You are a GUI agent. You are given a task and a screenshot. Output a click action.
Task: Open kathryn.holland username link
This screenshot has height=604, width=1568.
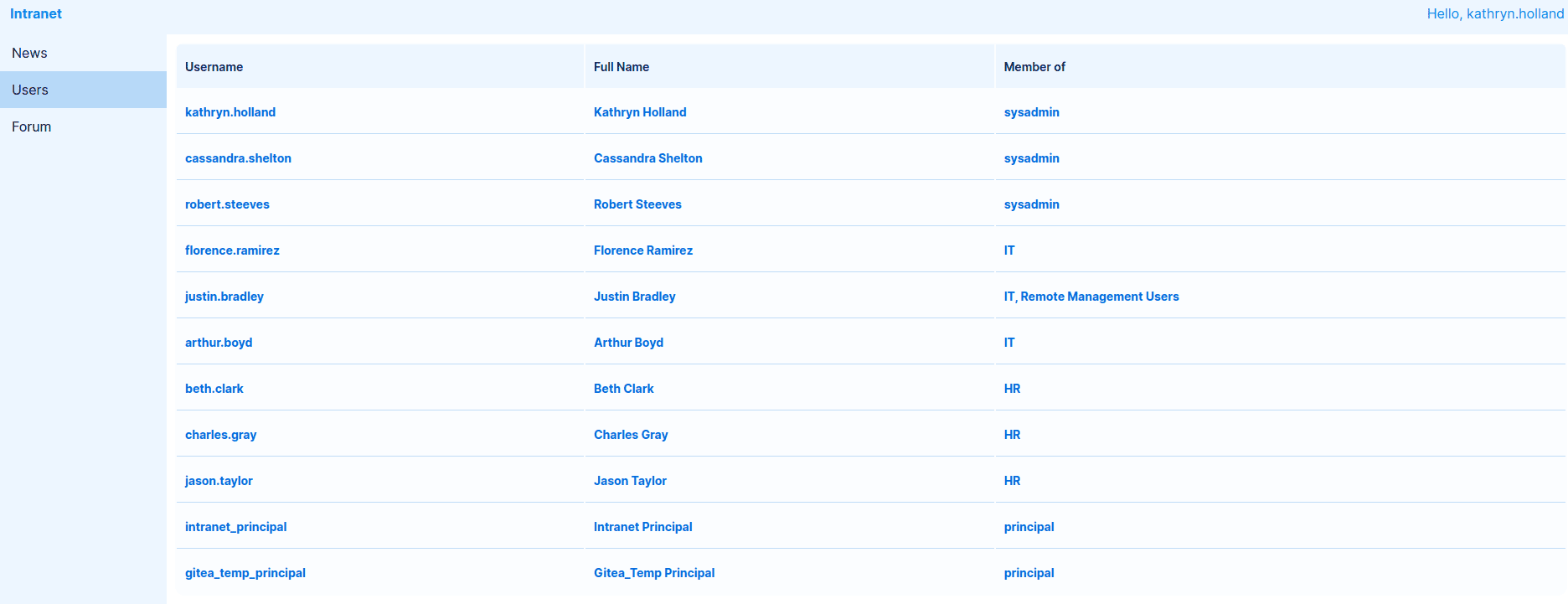pyautogui.click(x=230, y=112)
